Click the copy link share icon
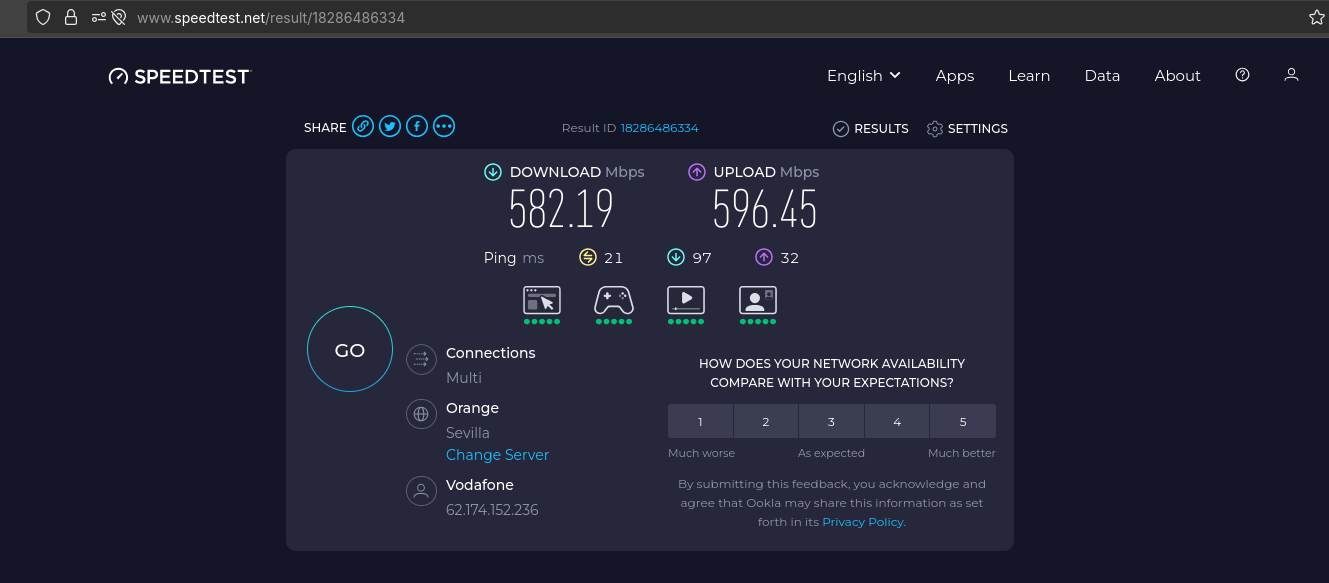This screenshot has height=583, width=1329. (x=363, y=127)
